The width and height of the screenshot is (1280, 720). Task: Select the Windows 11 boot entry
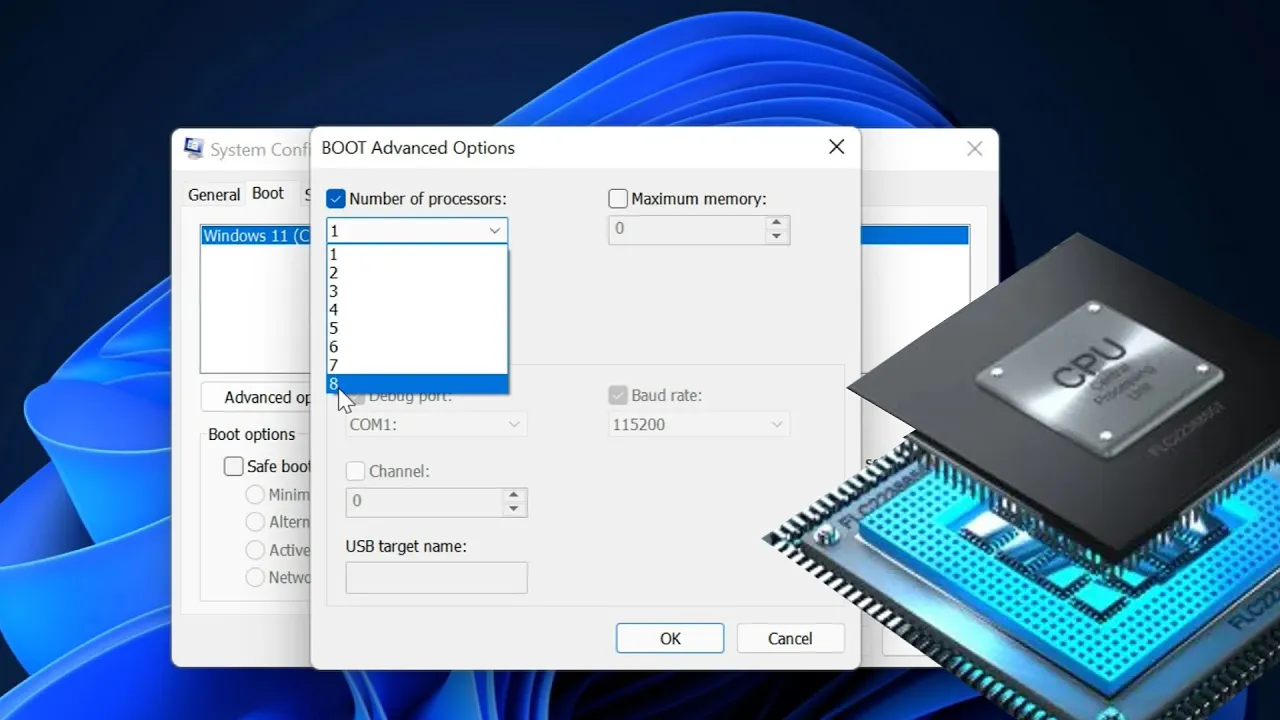coord(256,236)
